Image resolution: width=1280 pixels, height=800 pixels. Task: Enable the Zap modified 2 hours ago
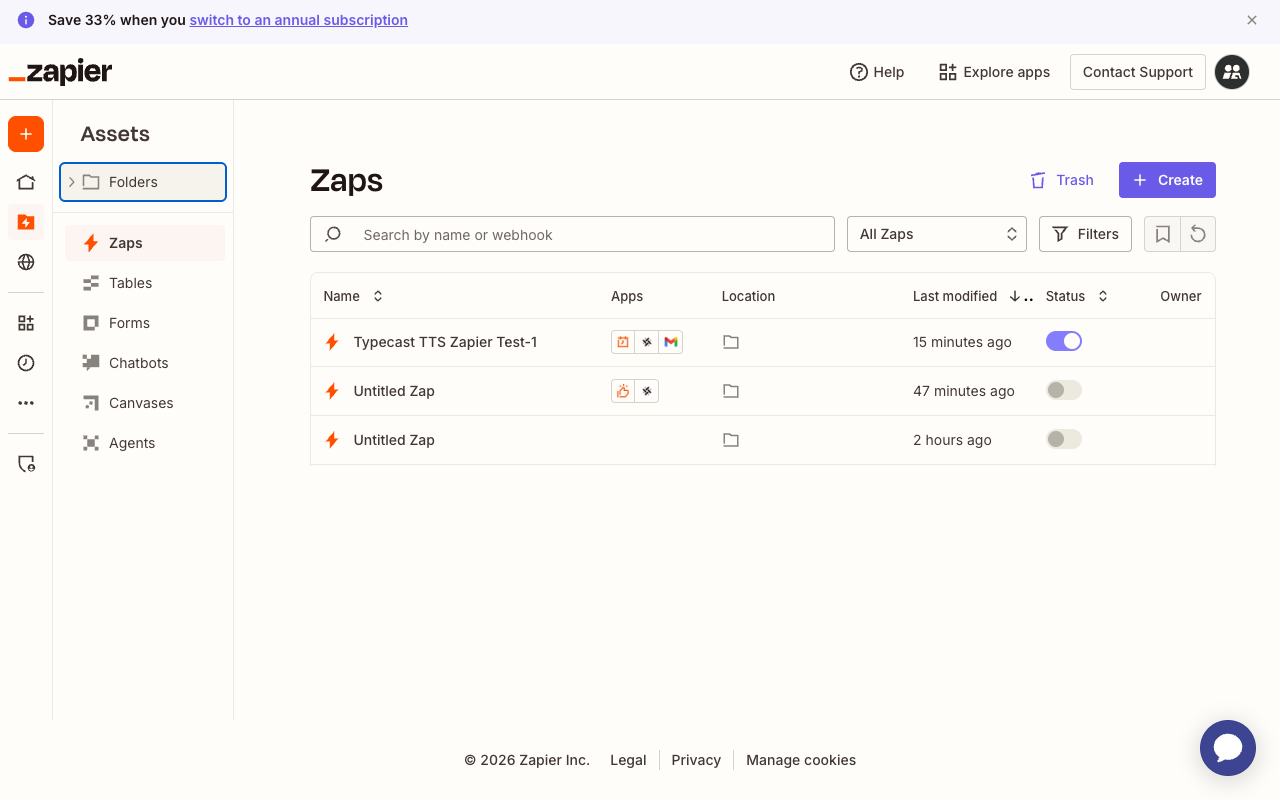tap(1064, 439)
